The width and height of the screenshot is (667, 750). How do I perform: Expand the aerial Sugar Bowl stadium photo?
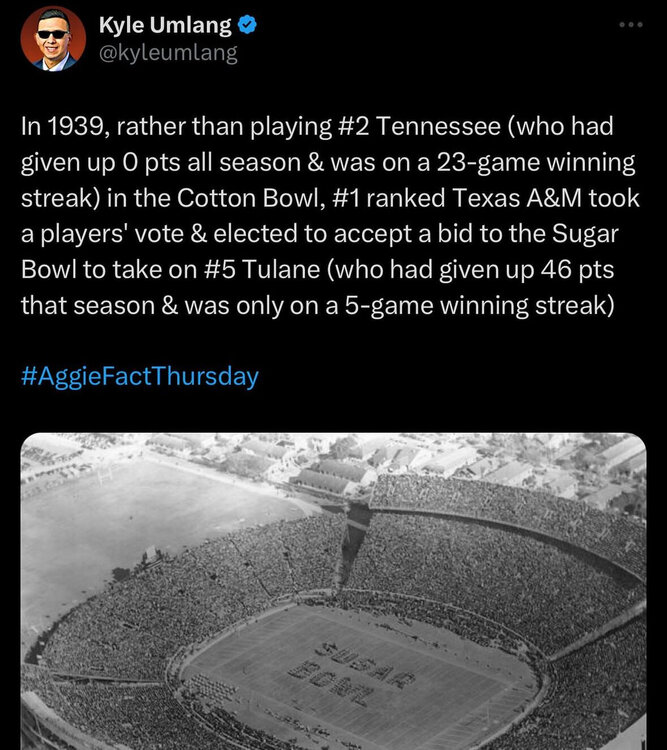pyautogui.click(x=333, y=590)
